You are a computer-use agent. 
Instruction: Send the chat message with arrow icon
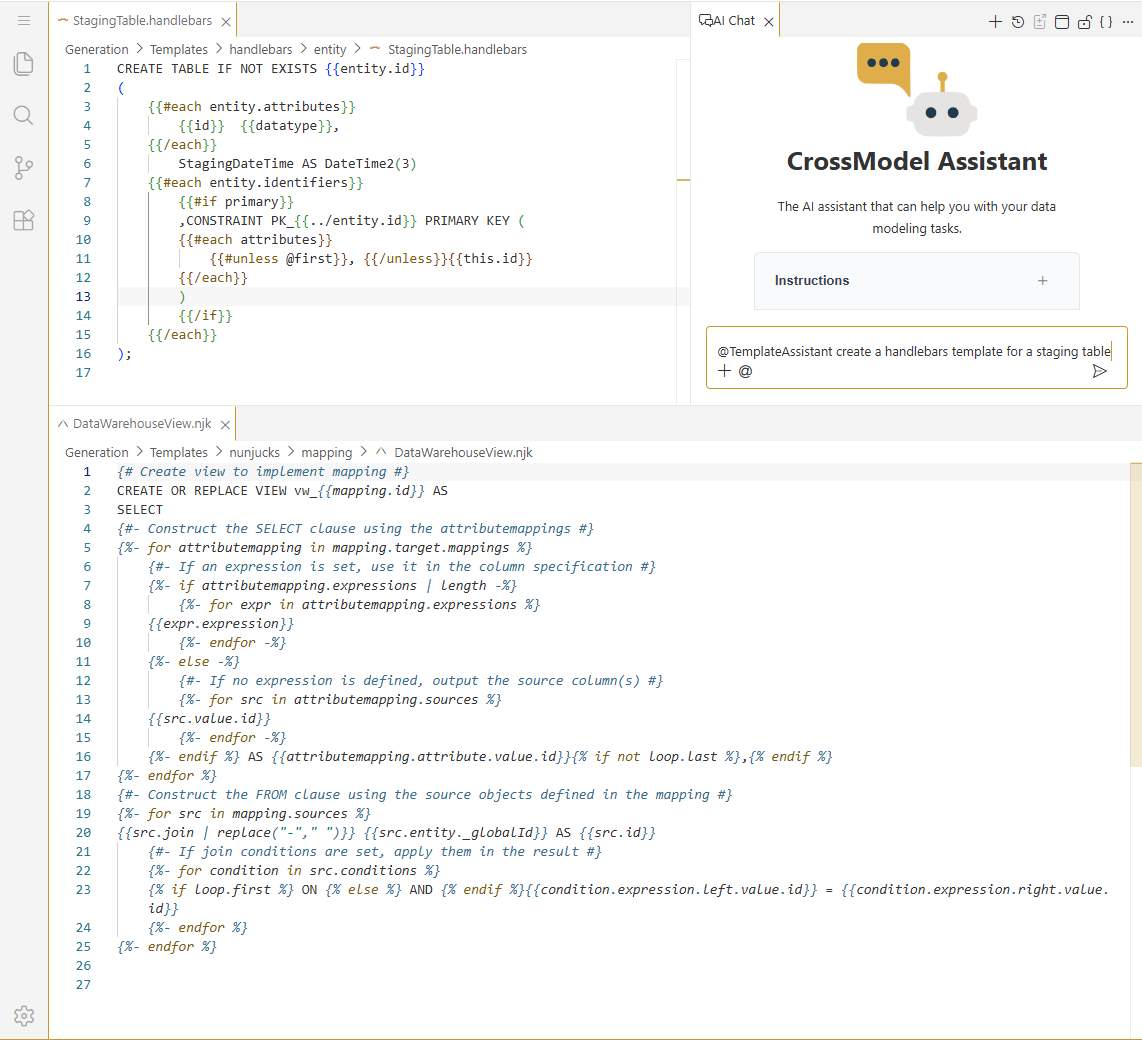click(x=1100, y=371)
